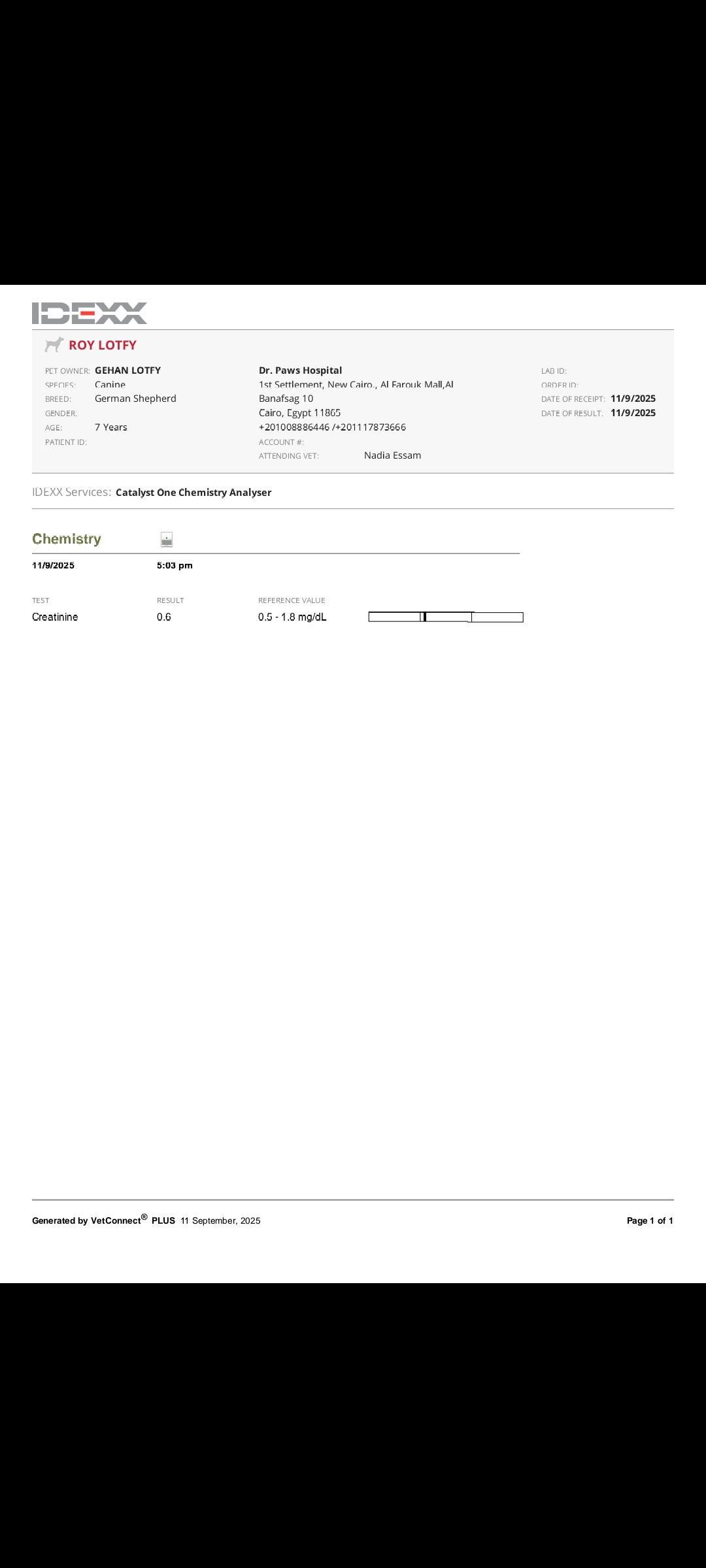Click the analyzer icon beside Chemistry
This screenshot has height=1568, width=706.
167,540
